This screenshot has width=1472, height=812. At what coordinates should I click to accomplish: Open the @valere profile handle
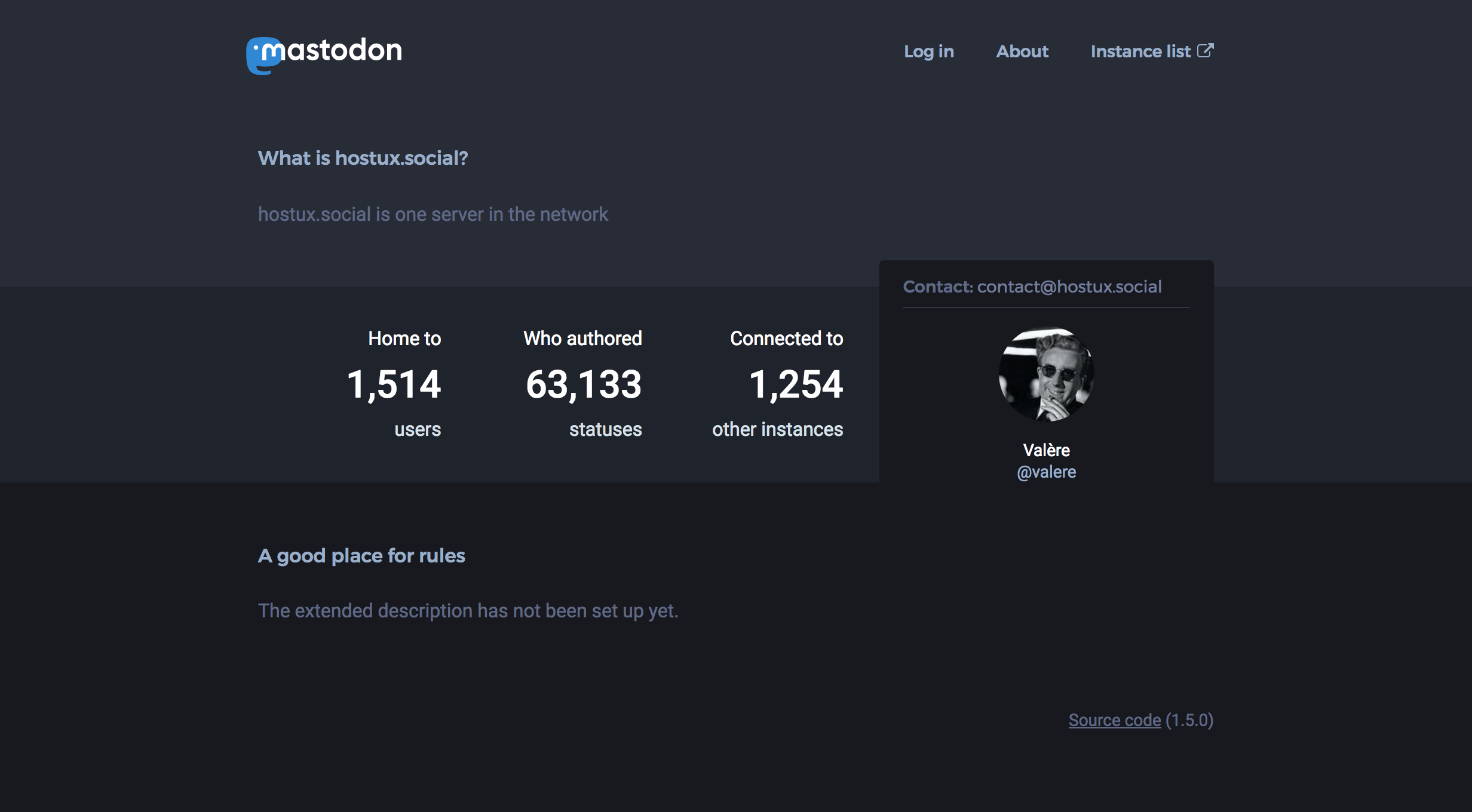pos(1046,472)
